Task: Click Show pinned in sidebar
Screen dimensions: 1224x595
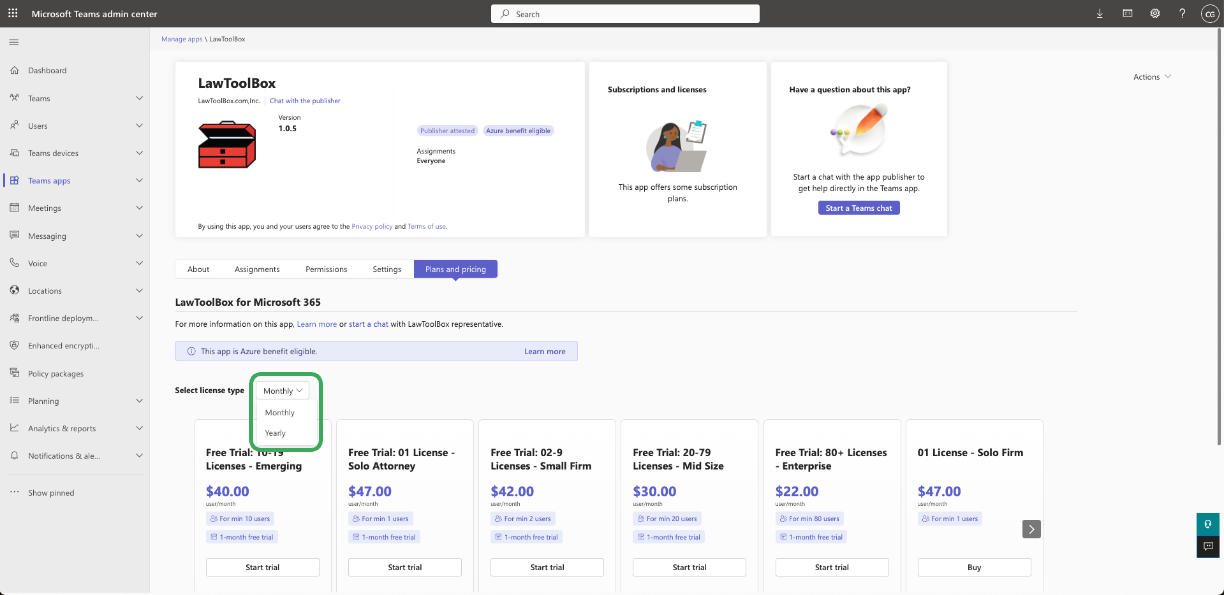Action: pos(51,493)
